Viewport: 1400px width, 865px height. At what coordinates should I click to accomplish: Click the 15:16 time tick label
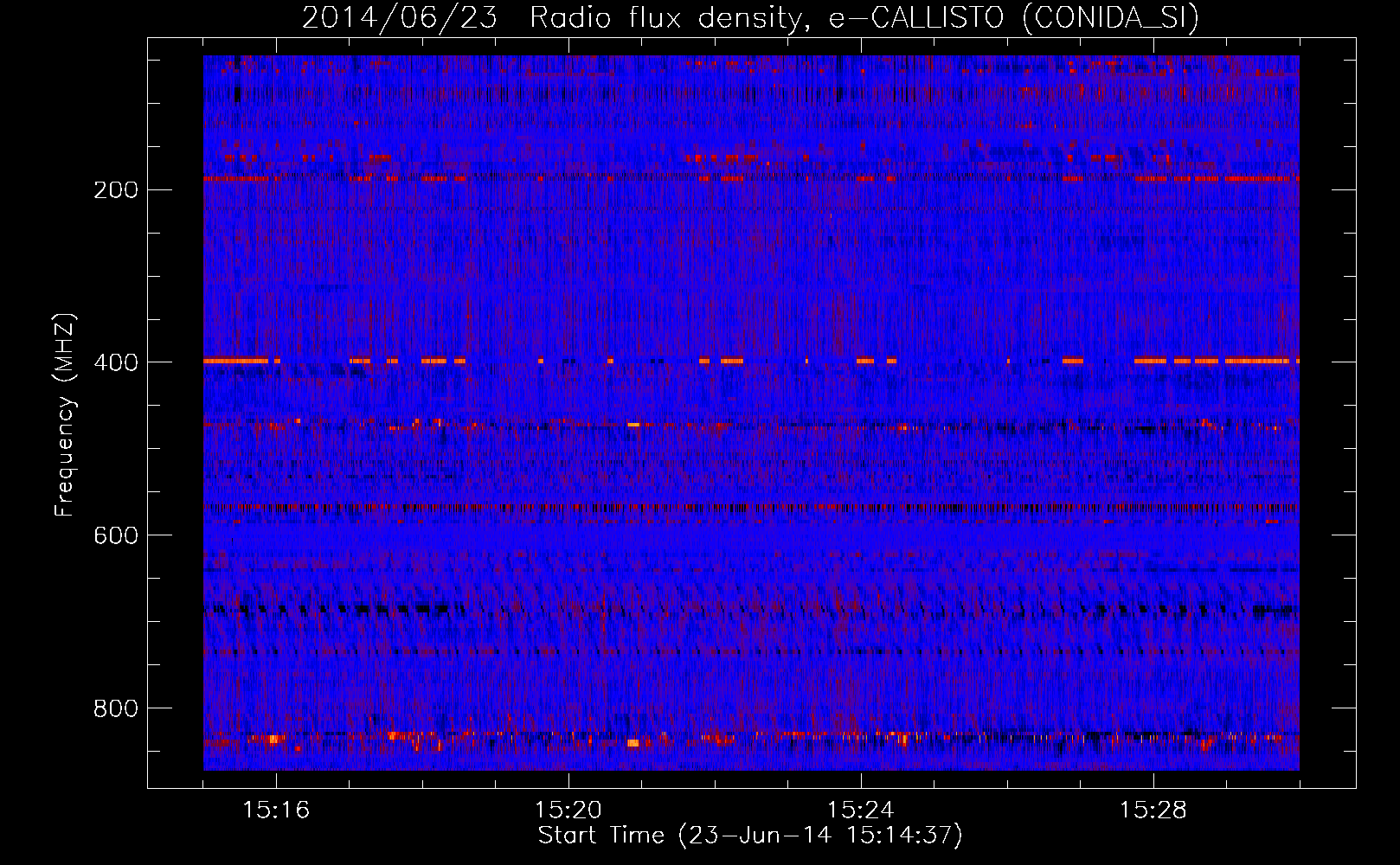tap(276, 811)
